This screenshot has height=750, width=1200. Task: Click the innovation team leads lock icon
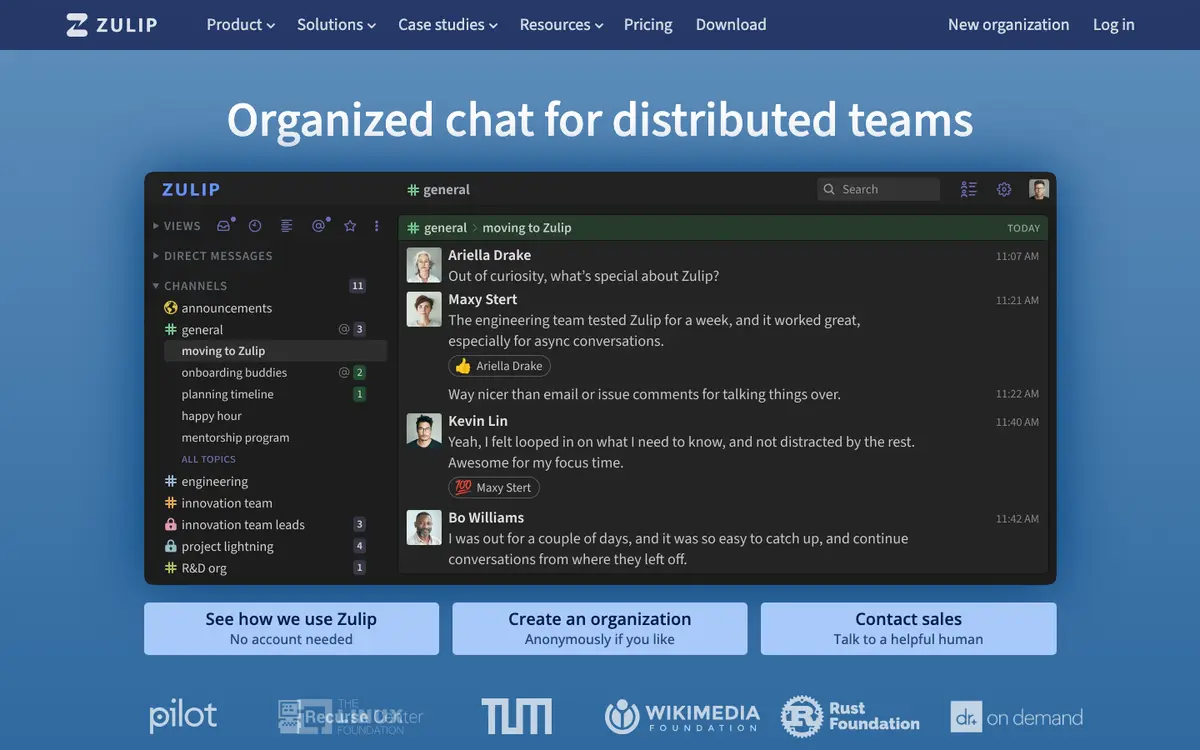170,525
